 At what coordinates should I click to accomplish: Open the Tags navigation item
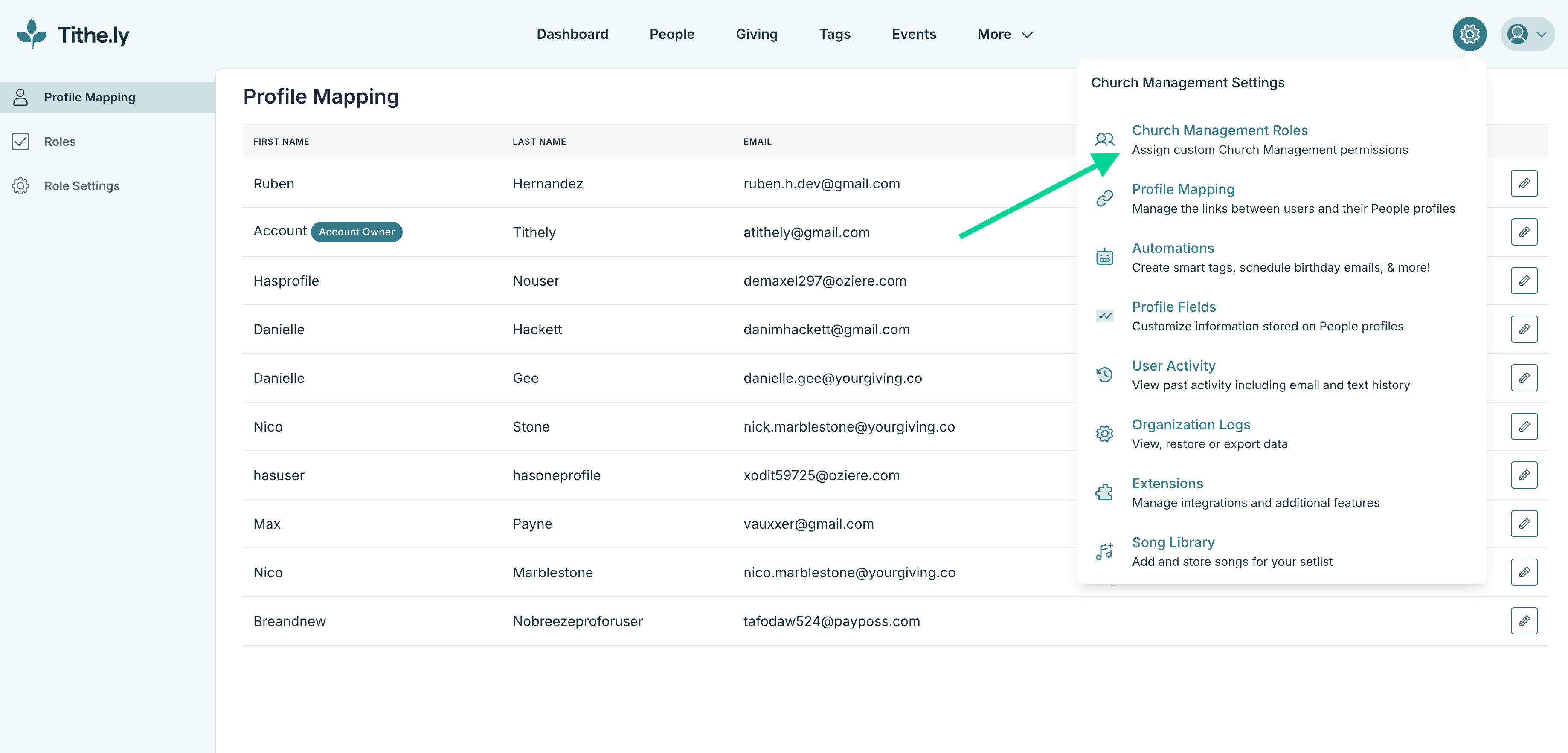[x=834, y=34]
